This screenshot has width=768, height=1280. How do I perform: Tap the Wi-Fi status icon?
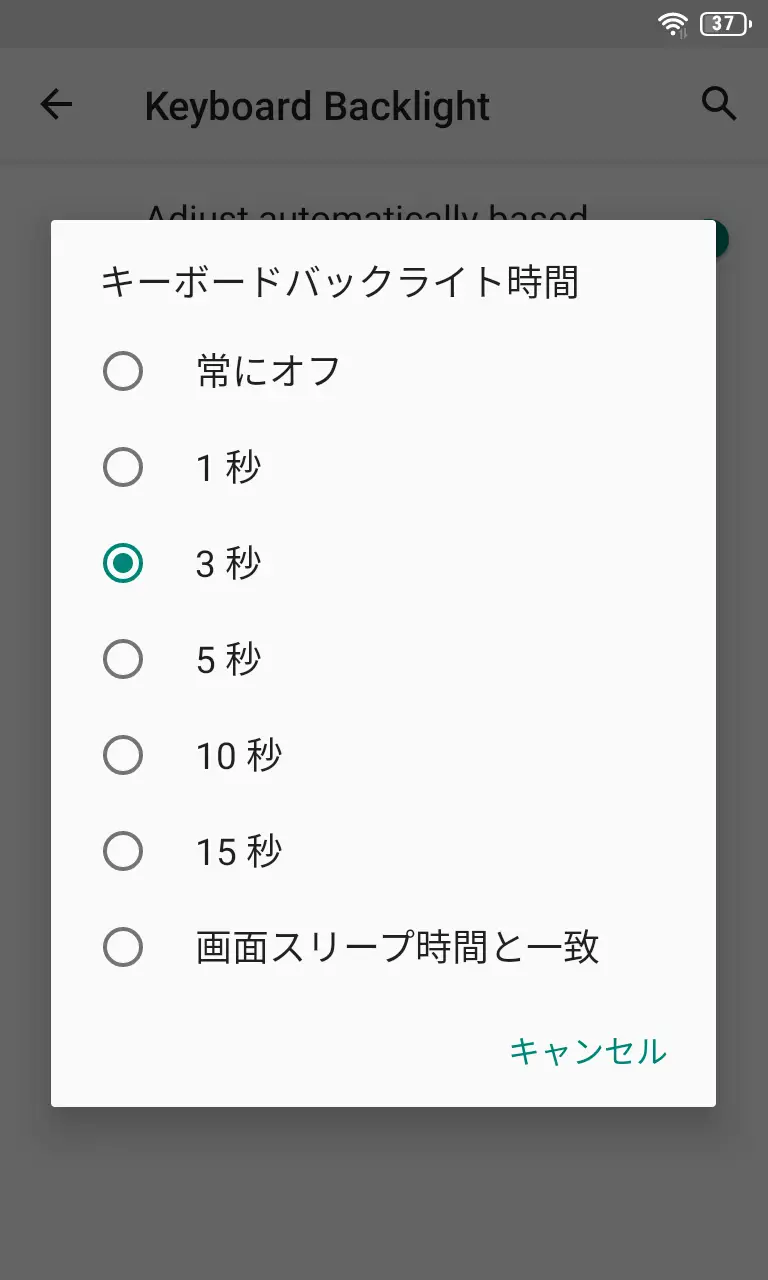(x=674, y=24)
